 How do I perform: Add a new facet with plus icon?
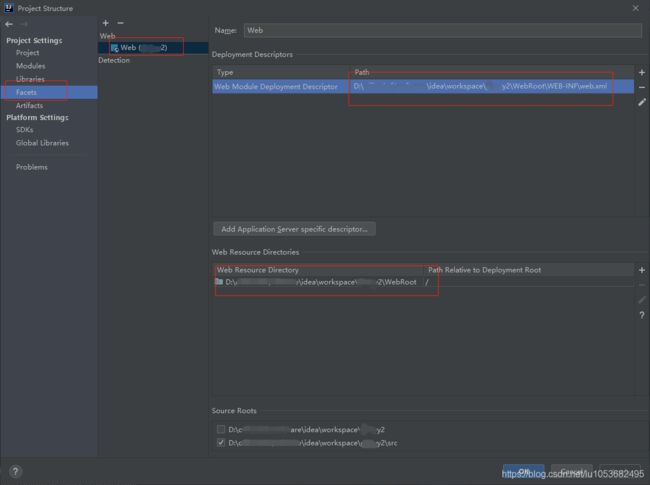[x=105, y=23]
